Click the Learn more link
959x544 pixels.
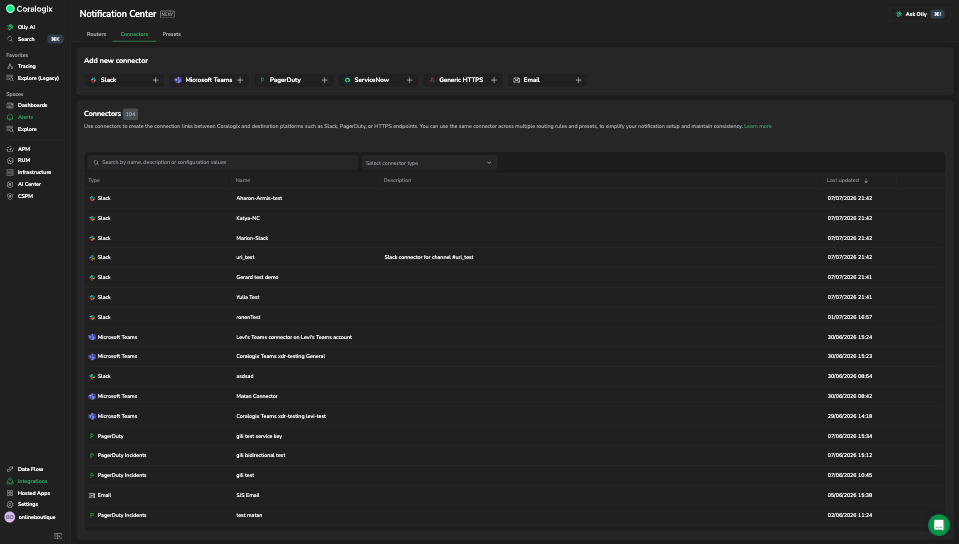tap(758, 126)
